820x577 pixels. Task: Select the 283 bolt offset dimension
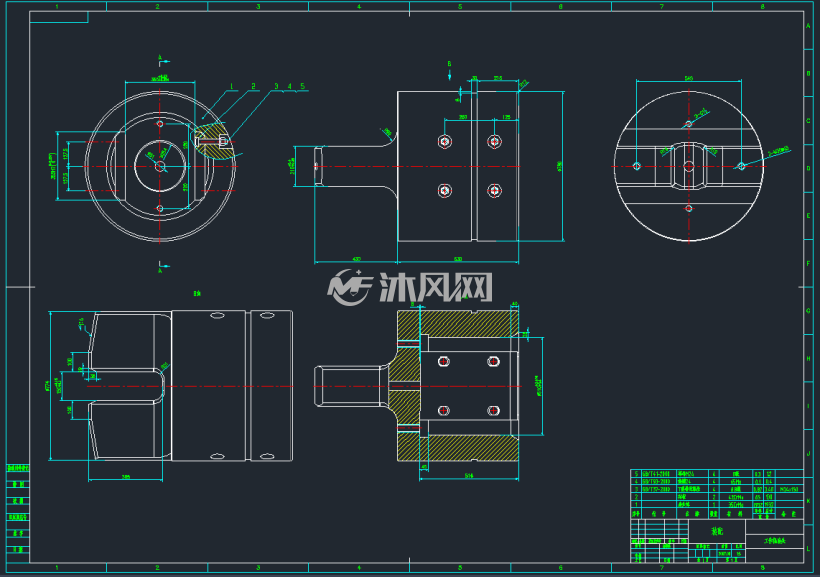pyautogui.click(x=463, y=117)
